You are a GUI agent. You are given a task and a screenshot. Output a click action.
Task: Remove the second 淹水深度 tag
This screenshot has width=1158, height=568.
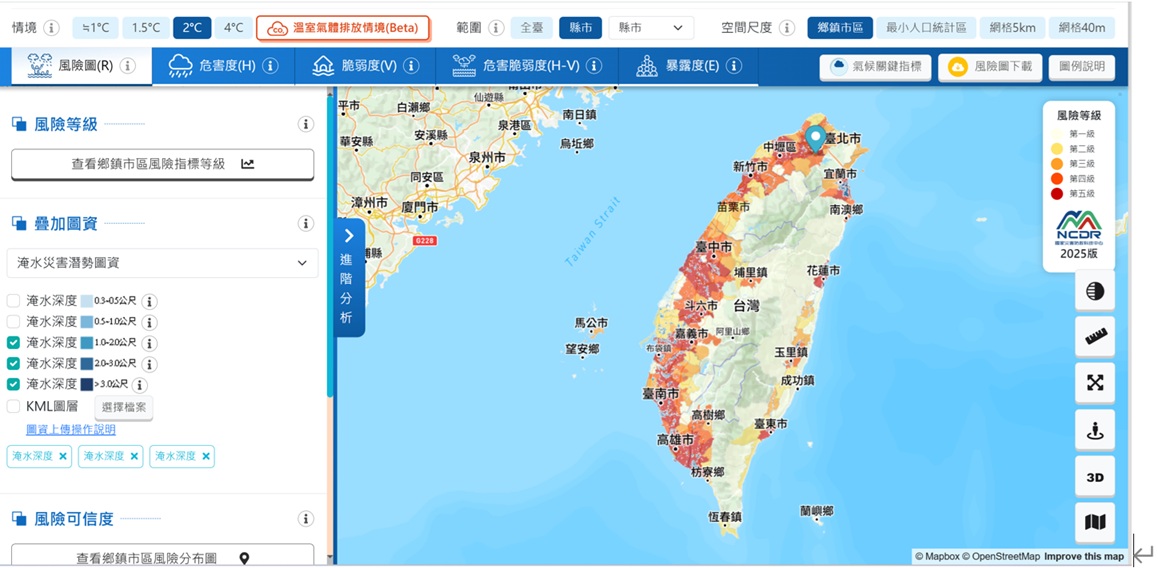pyautogui.click(x=134, y=456)
